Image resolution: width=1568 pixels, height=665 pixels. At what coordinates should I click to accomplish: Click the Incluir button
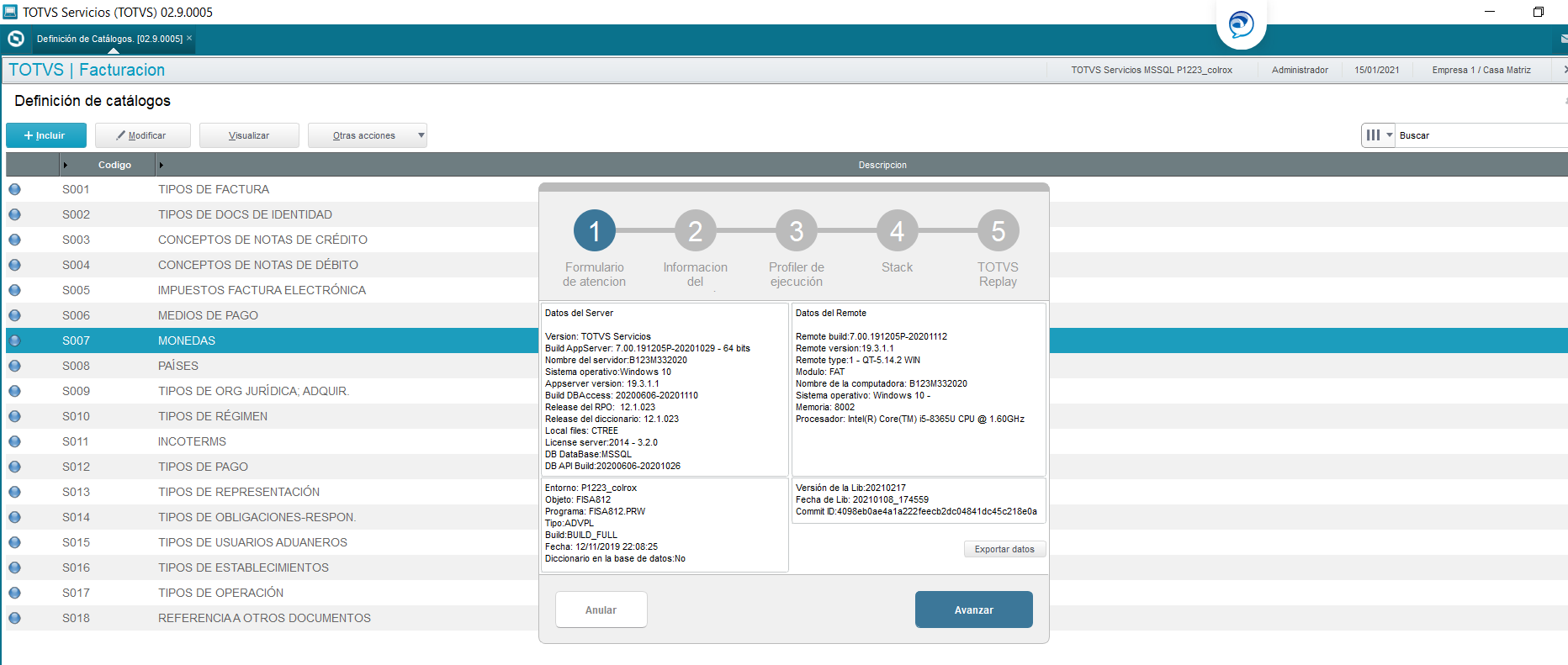(46, 135)
